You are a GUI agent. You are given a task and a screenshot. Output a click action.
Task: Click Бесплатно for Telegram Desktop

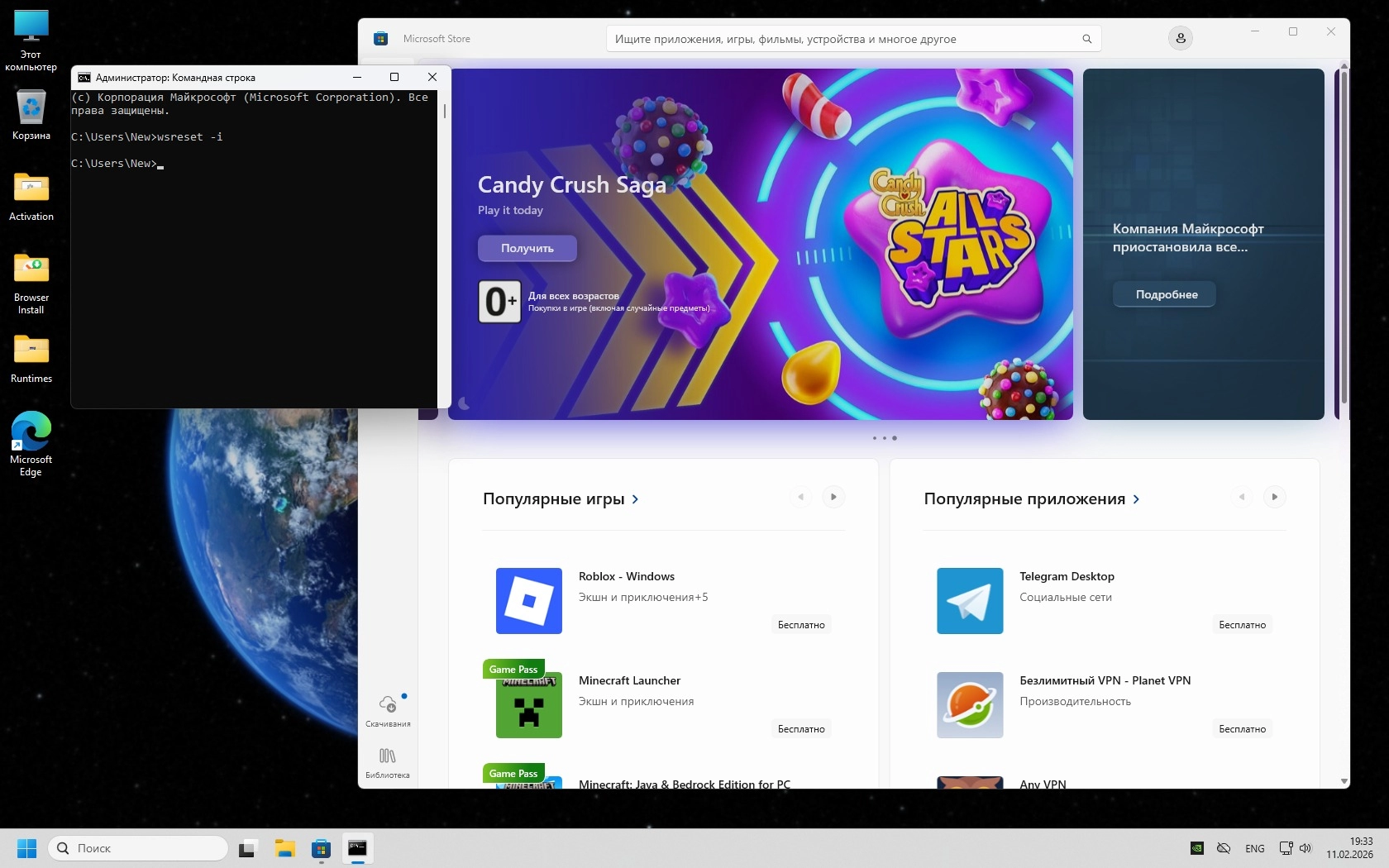[1242, 625]
